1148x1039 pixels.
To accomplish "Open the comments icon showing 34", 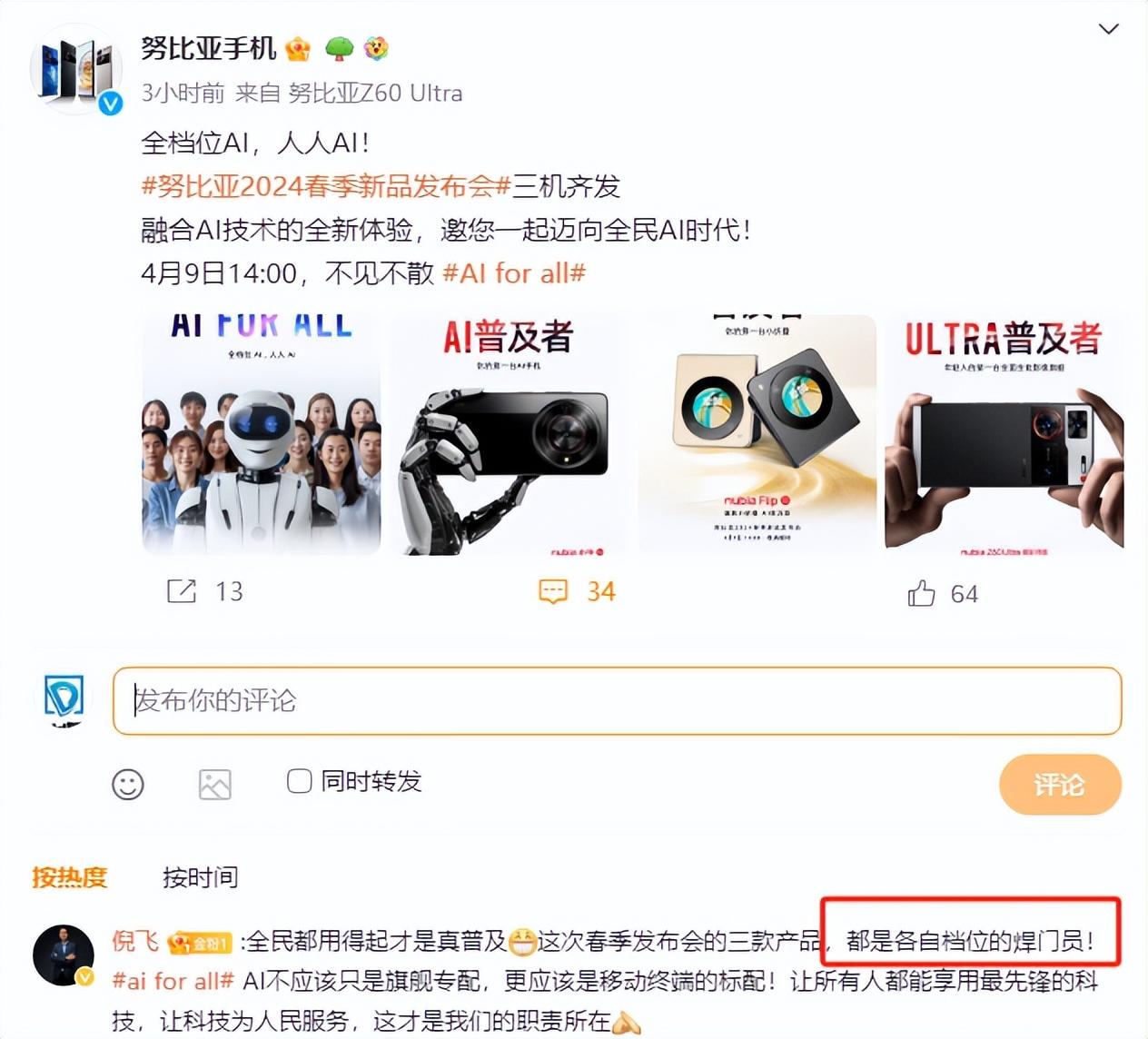I will 553,592.
